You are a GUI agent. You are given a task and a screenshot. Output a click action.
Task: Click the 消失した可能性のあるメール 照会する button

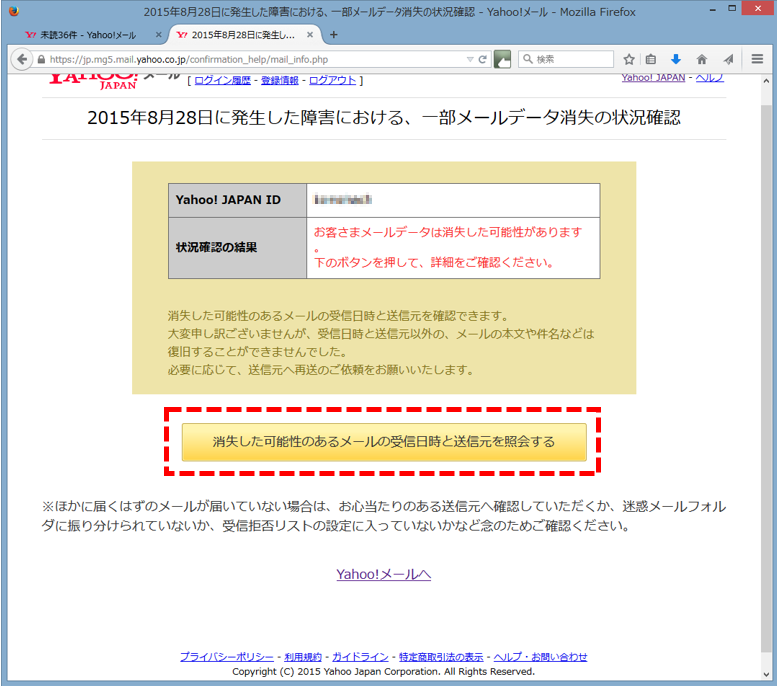384,442
